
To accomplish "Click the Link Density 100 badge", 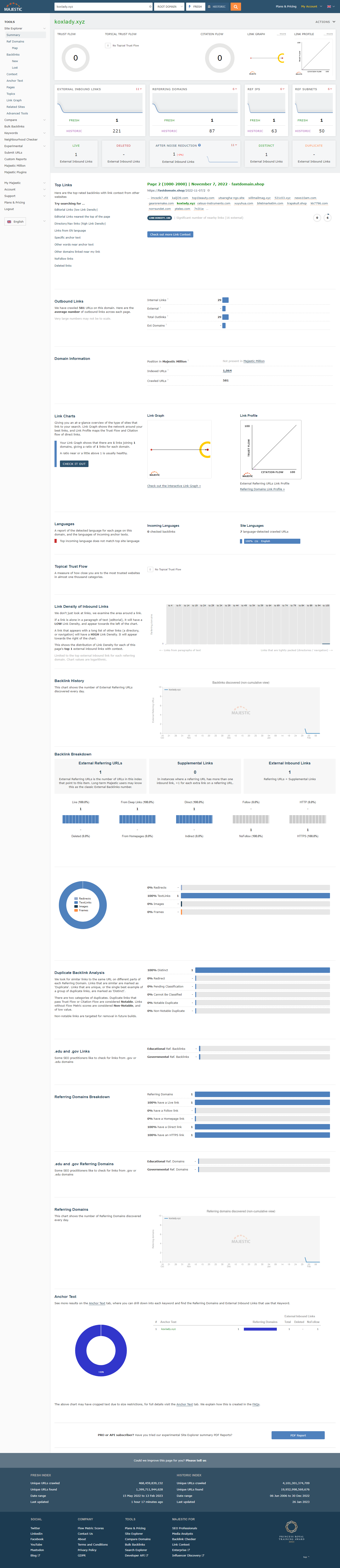I will (160, 218).
